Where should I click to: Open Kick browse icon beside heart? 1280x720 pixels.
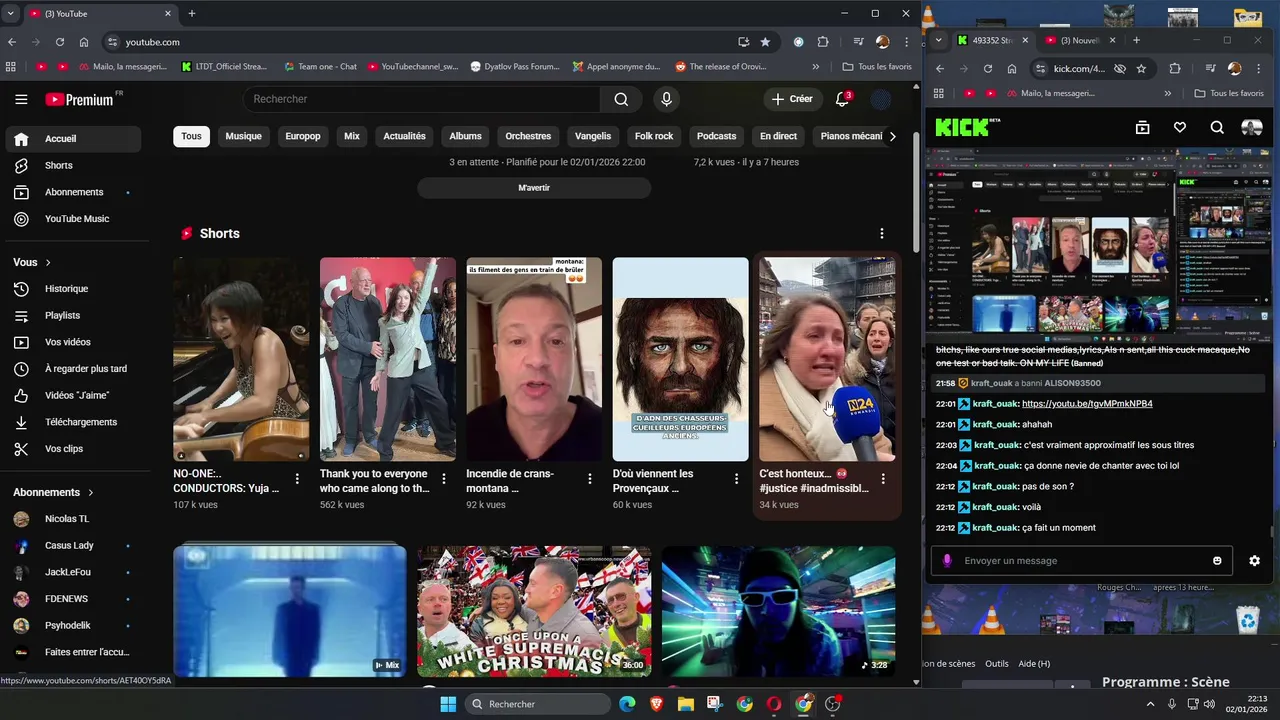pos(1143,127)
